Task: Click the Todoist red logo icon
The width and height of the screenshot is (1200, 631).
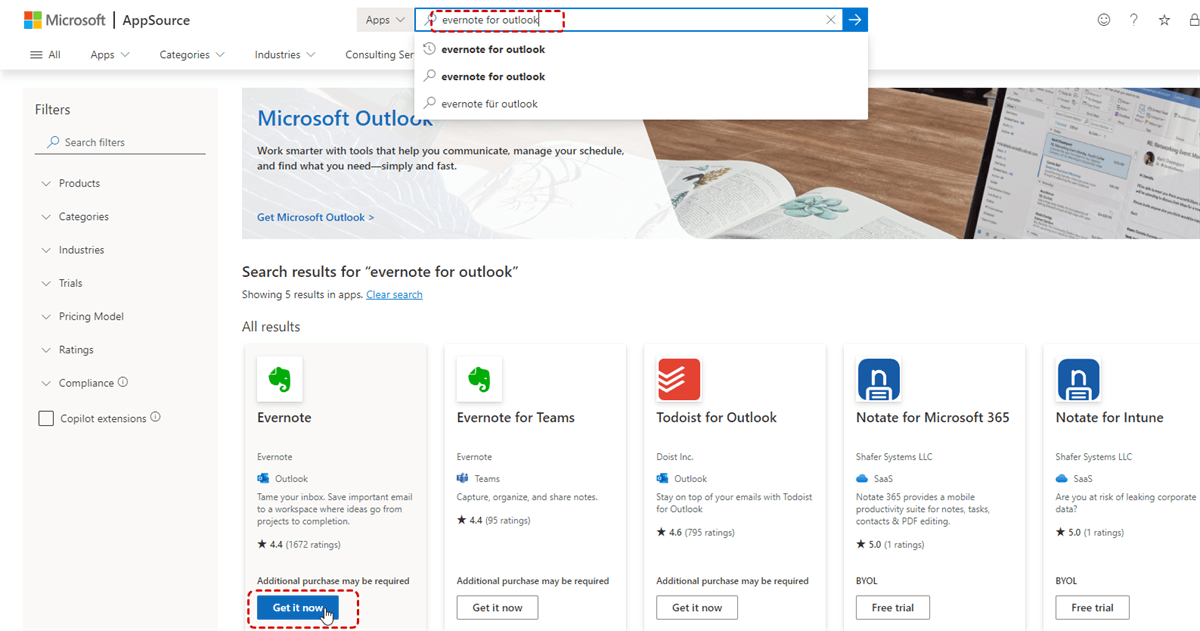Action: pyautogui.click(x=679, y=379)
